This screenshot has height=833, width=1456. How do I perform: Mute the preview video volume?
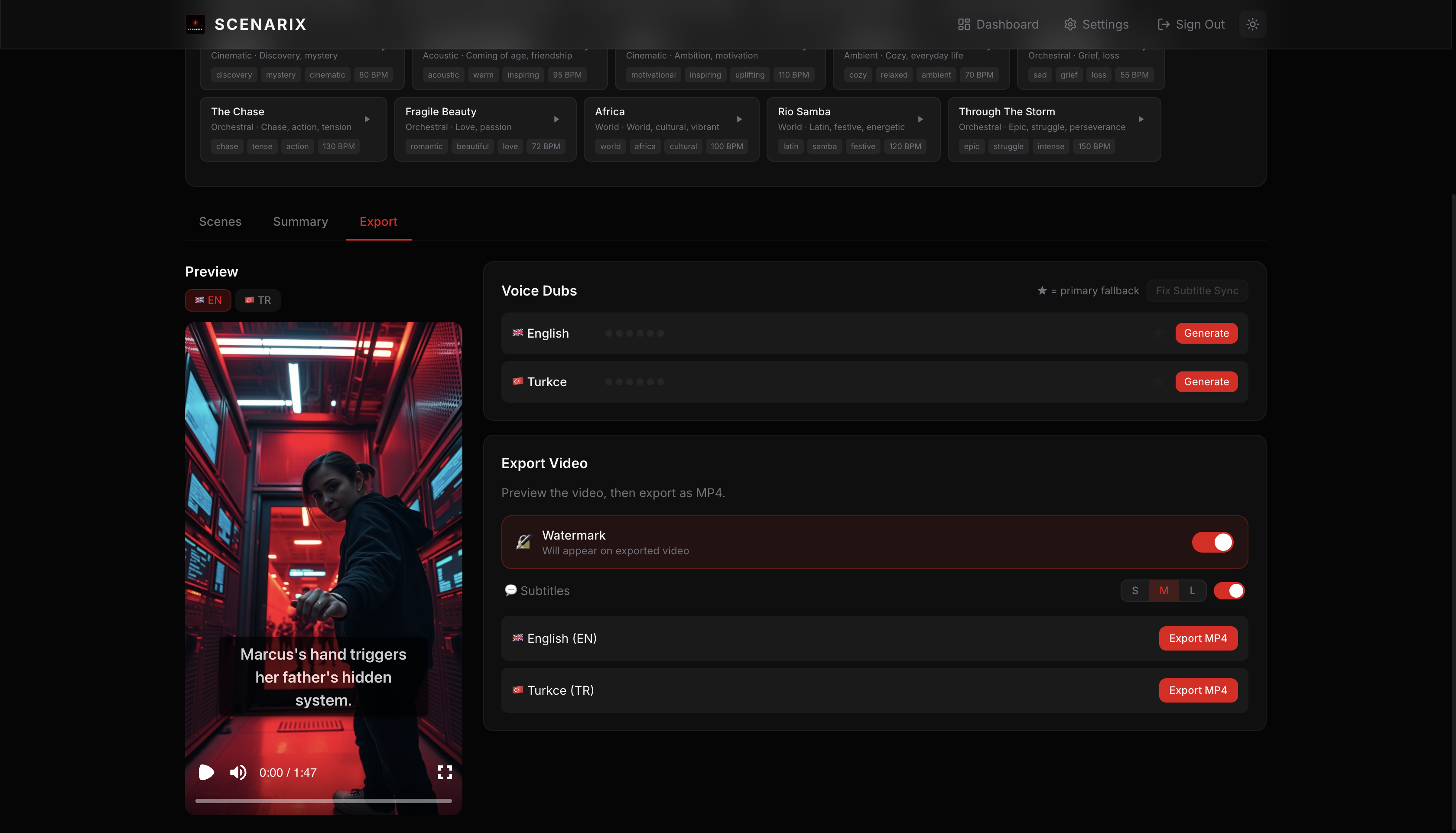[x=238, y=772]
